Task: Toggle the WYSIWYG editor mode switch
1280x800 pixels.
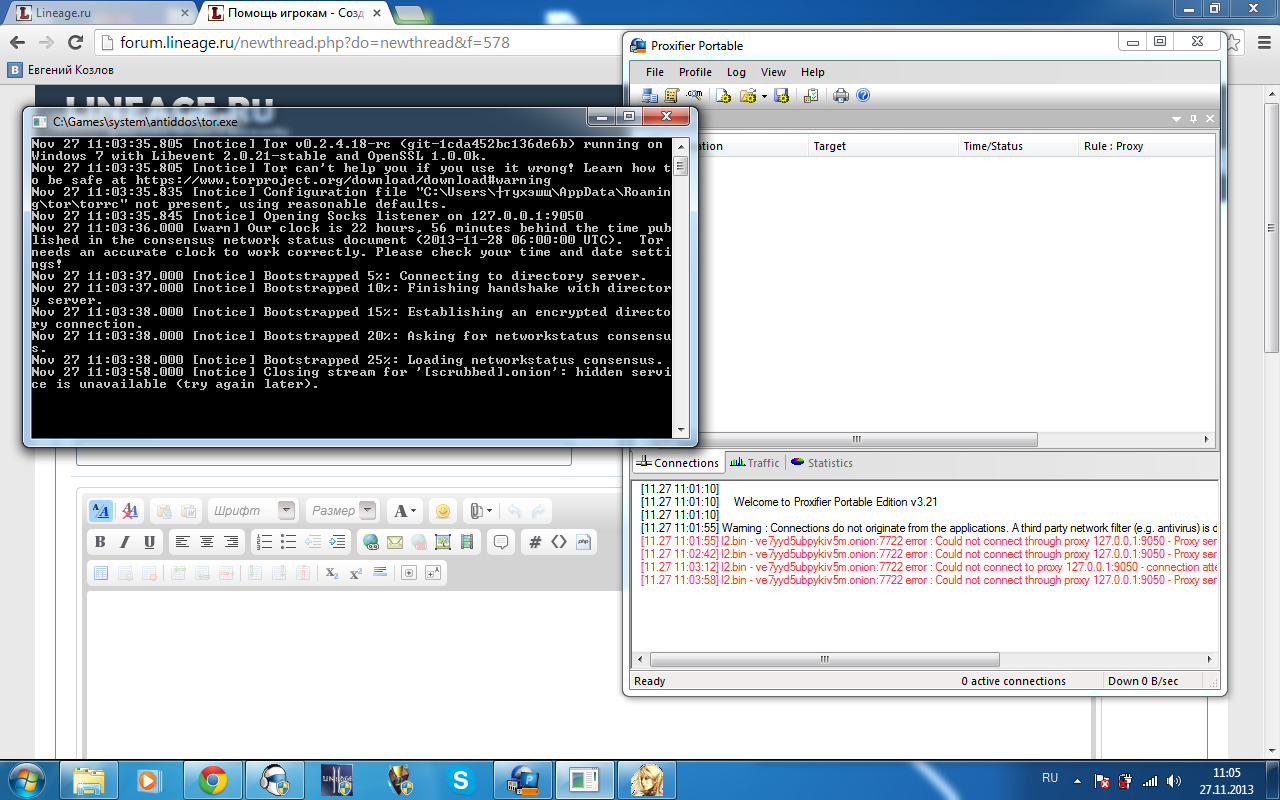Action: (x=101, y=511)
